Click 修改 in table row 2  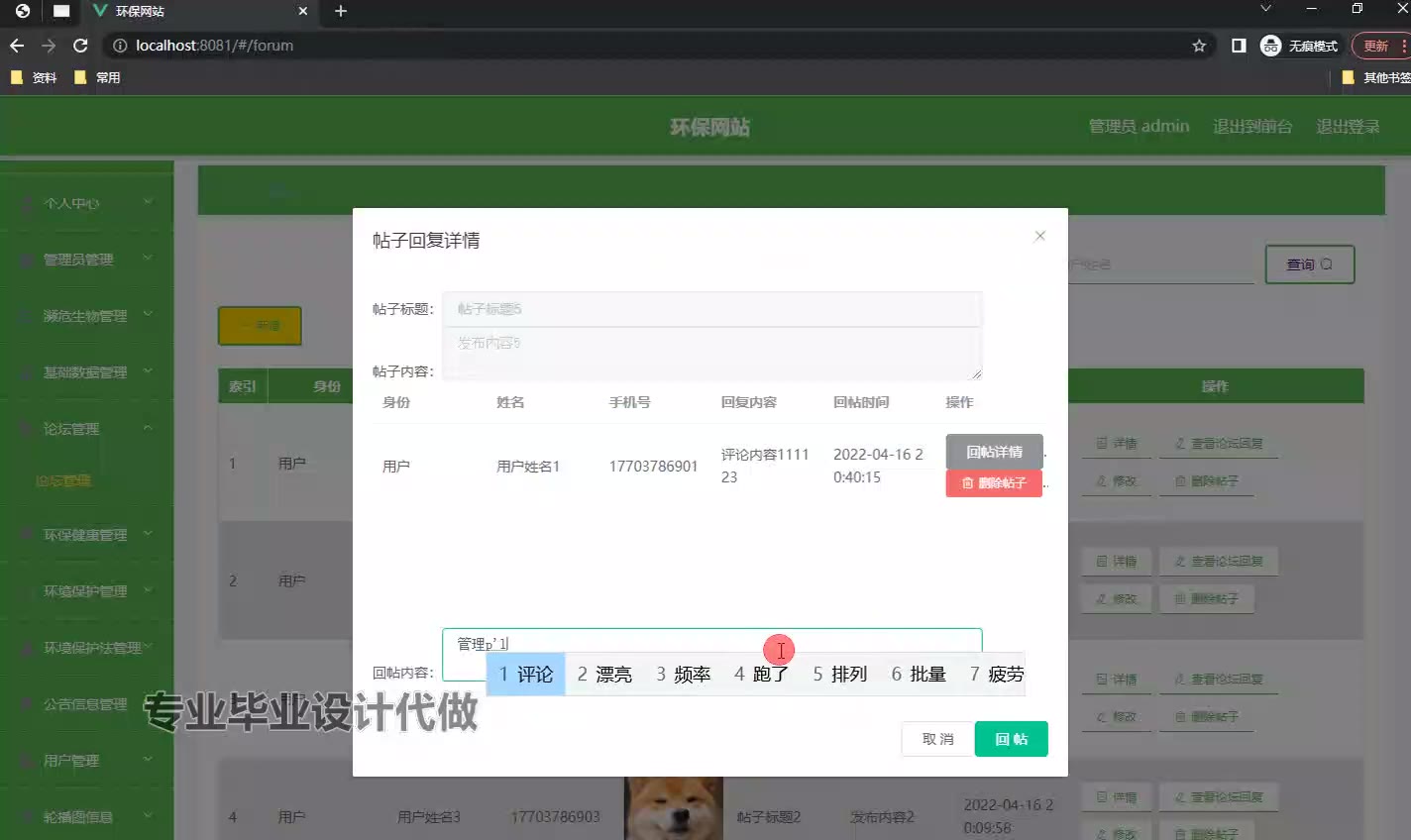coord(1117,599)
